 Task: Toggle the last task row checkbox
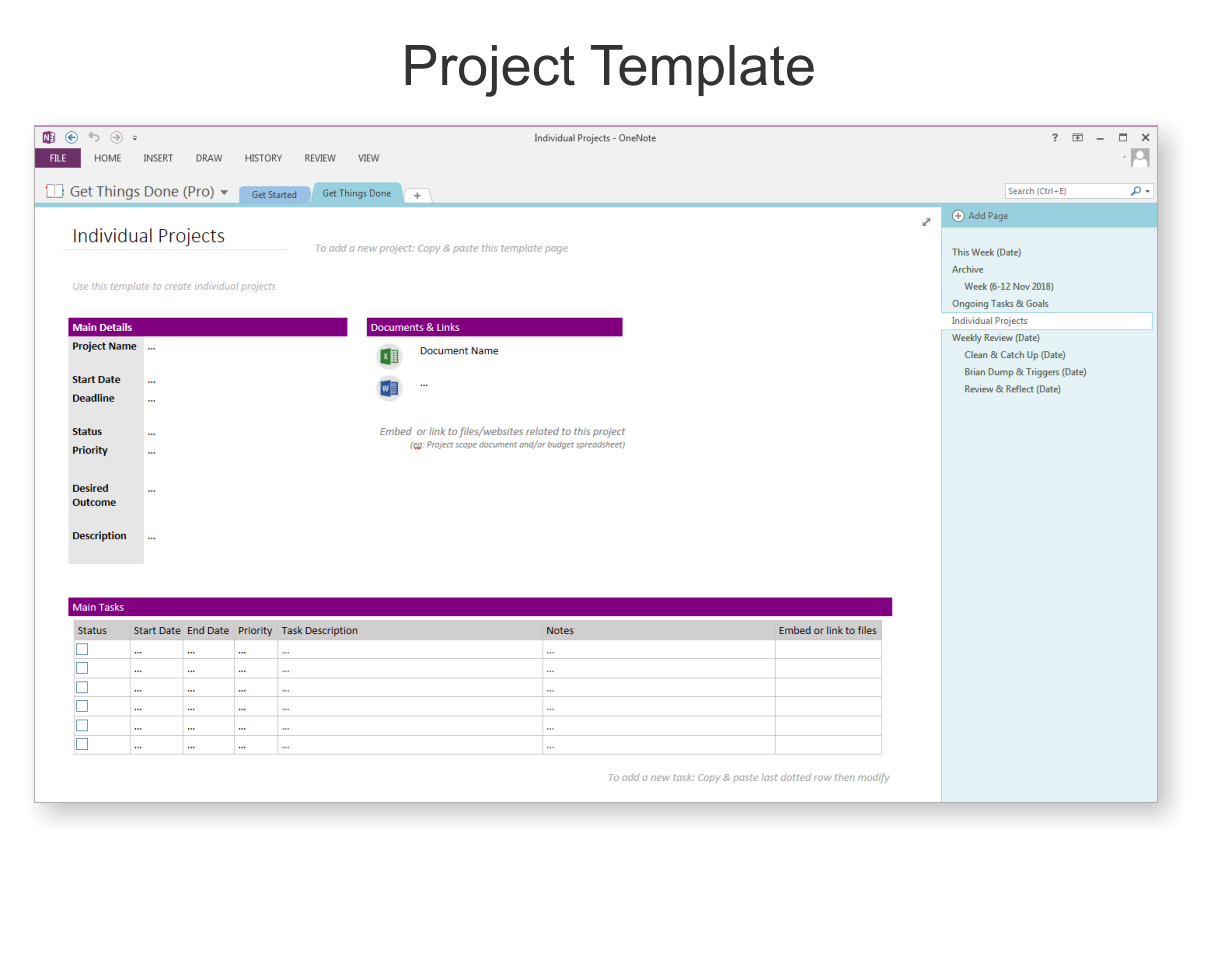click(x=82, y=744)
